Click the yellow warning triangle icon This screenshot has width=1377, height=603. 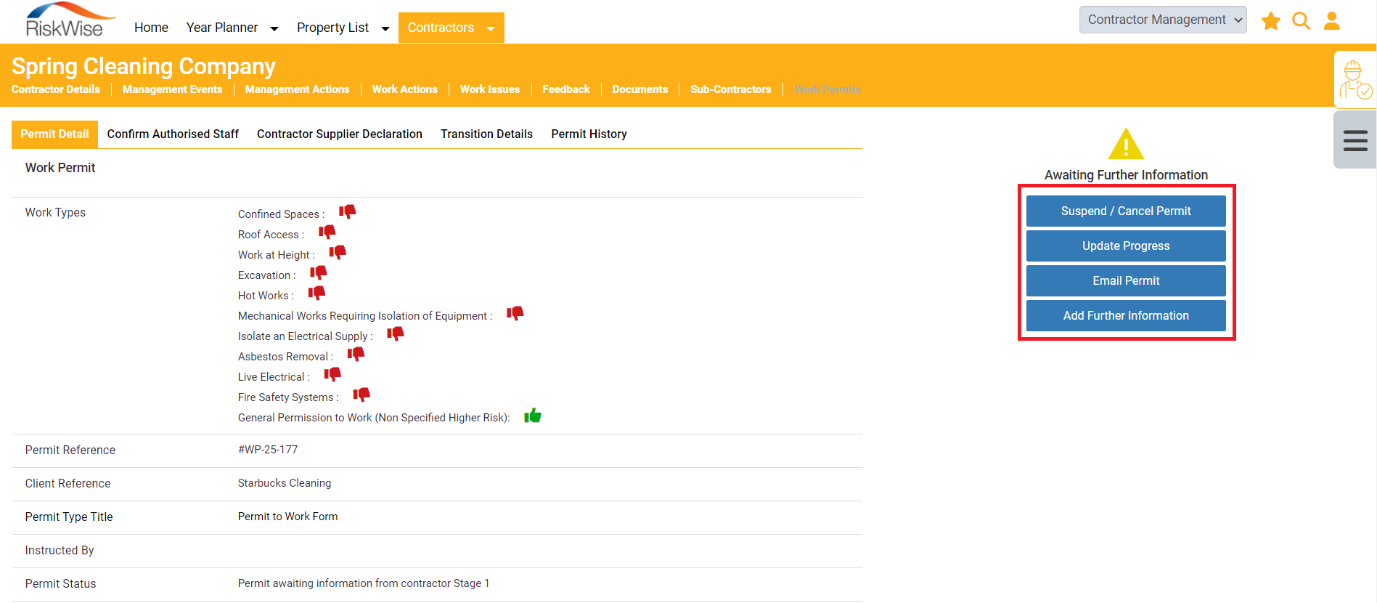pos(1126,144)
